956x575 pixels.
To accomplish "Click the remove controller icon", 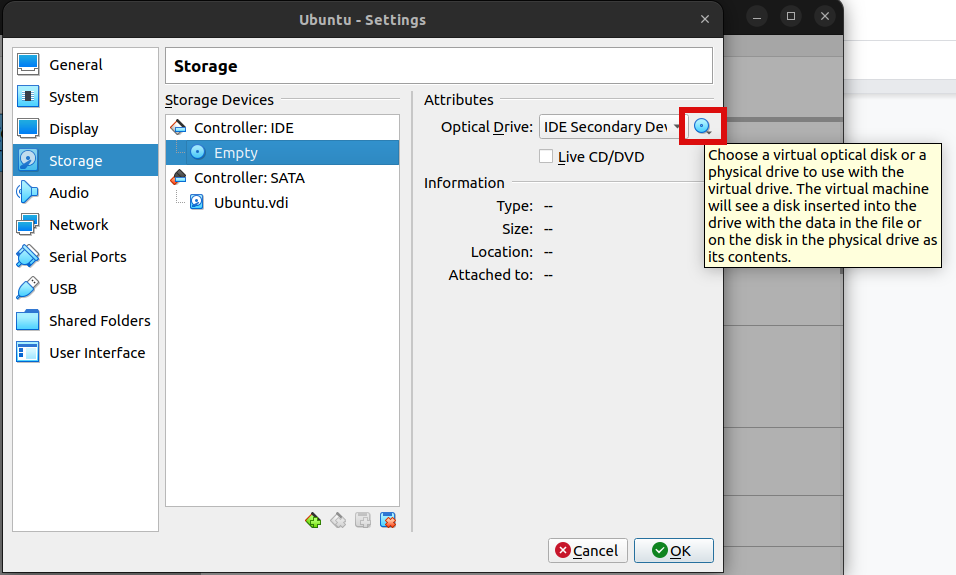I will tap(338, 520).
